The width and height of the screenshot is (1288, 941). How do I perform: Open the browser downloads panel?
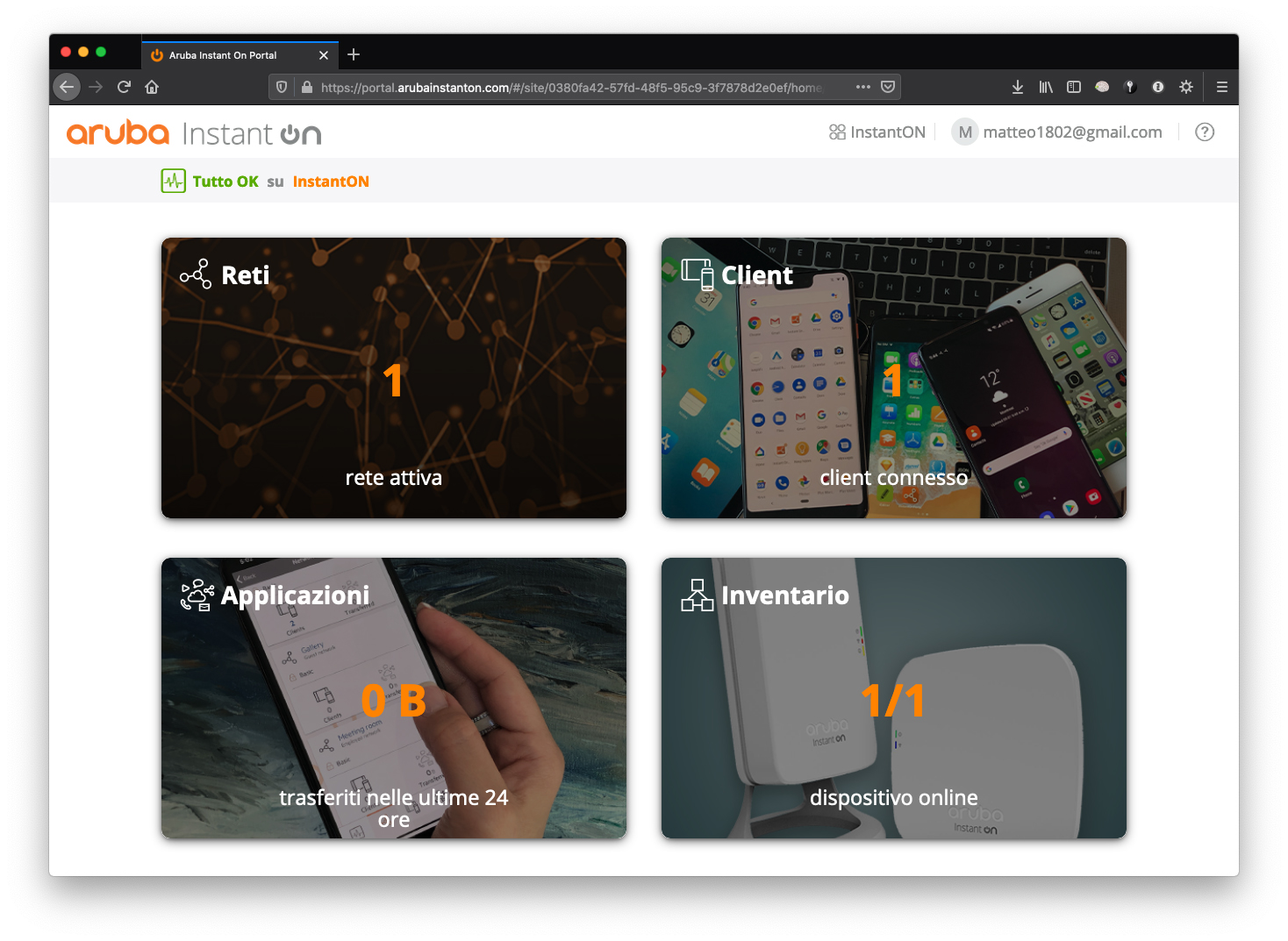point(1018,87)
